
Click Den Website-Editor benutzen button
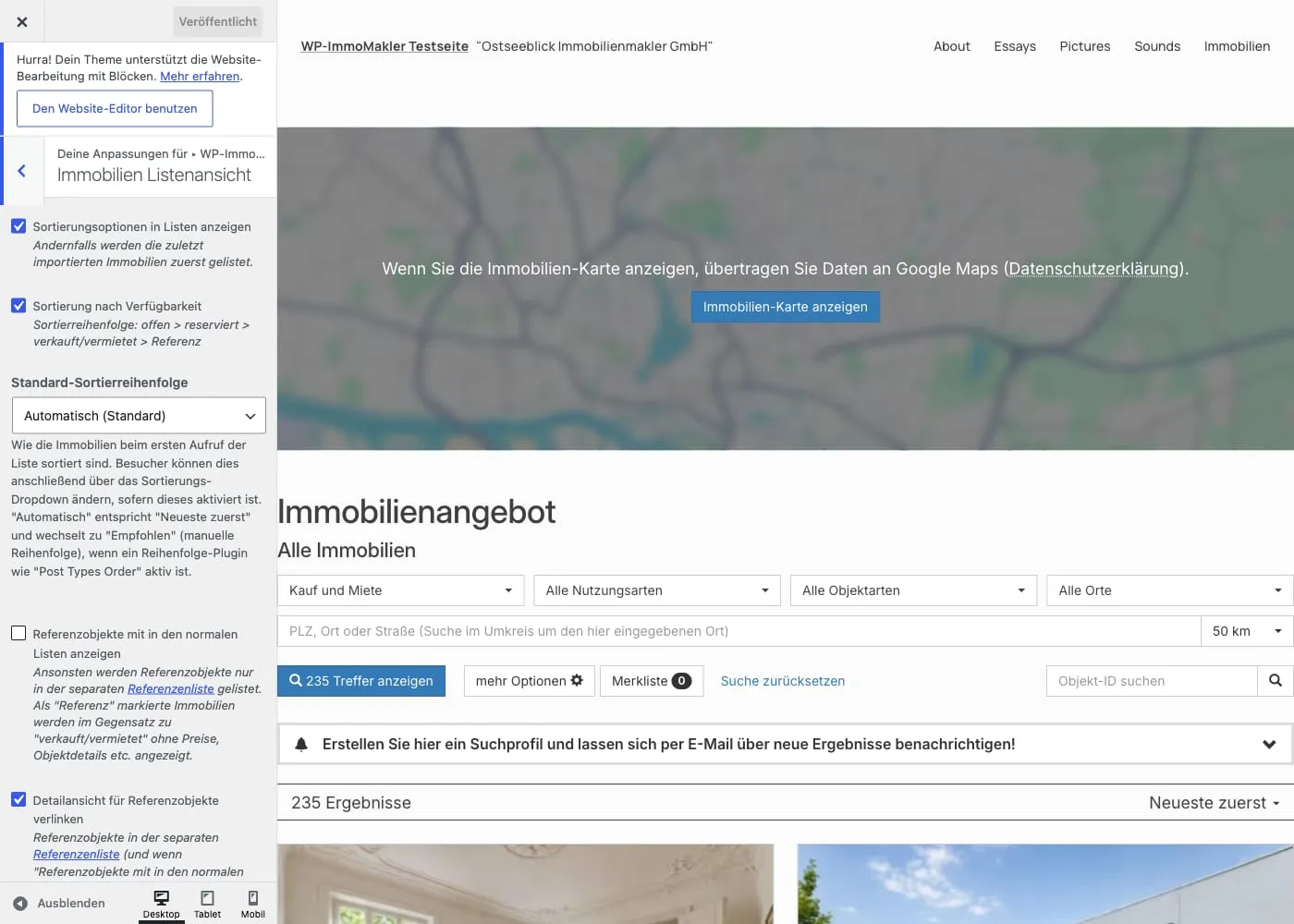115,108
